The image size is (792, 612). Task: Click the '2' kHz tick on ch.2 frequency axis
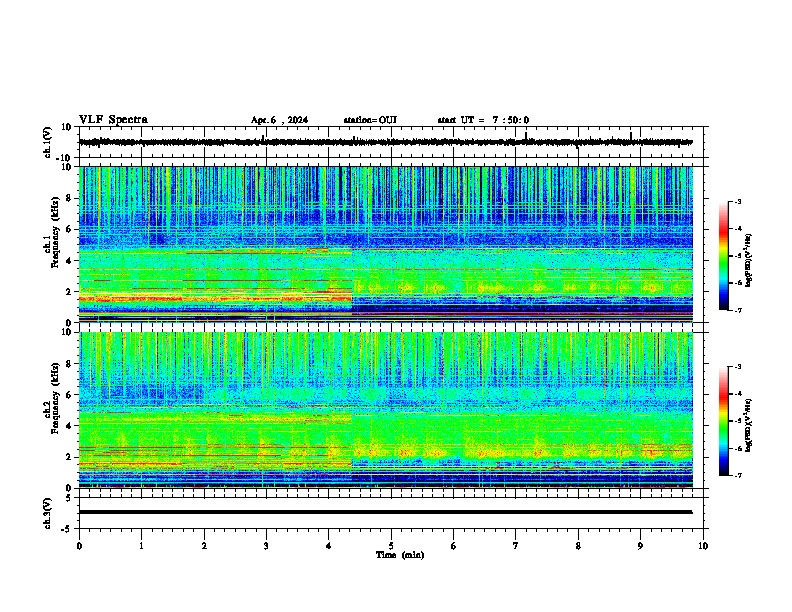point(70,457)
